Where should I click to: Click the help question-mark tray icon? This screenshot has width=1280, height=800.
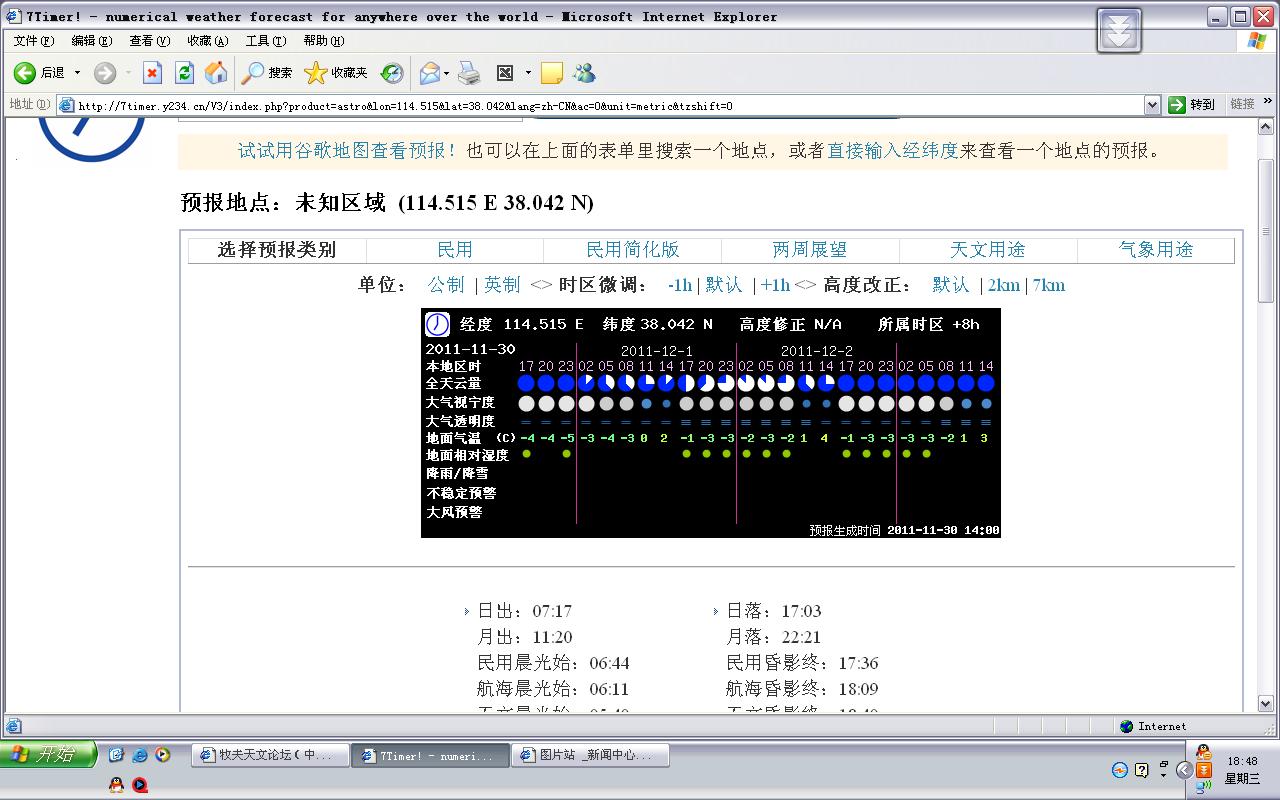[x=1142, y=770]
